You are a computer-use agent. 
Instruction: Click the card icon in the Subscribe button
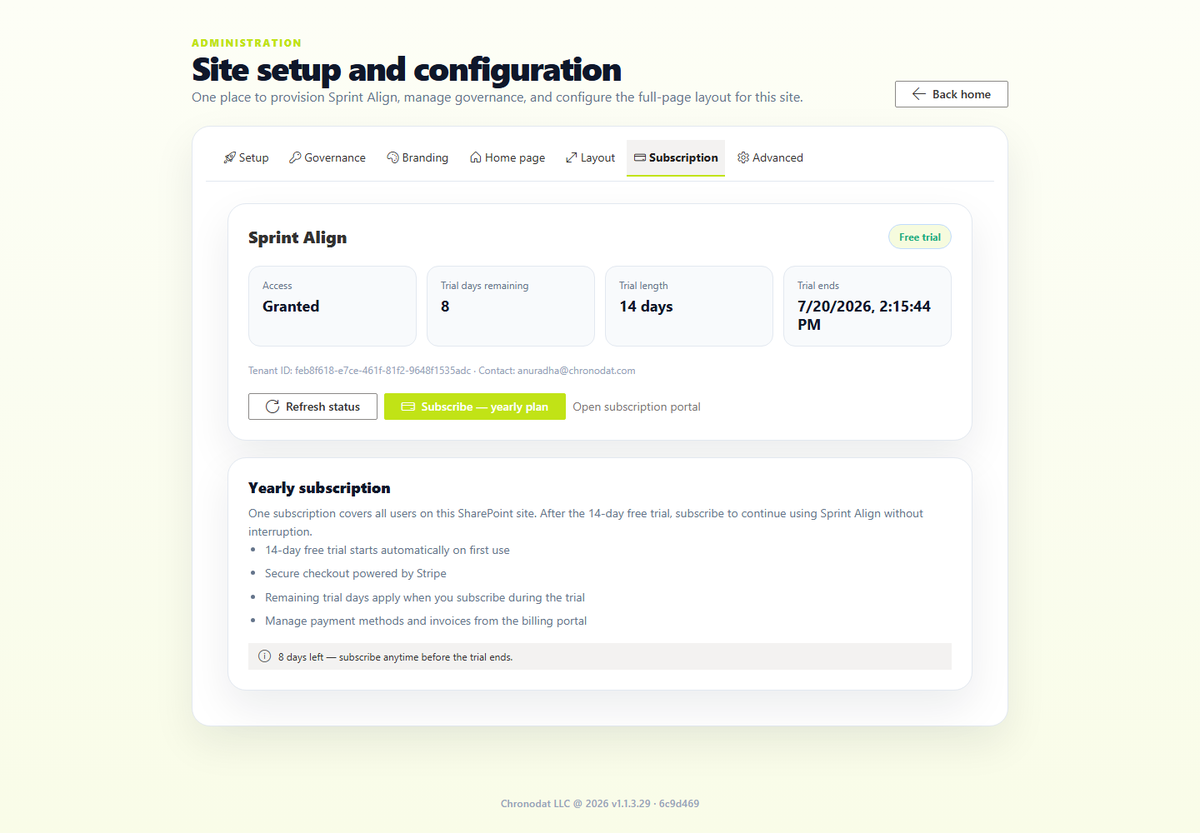point(408,407)
